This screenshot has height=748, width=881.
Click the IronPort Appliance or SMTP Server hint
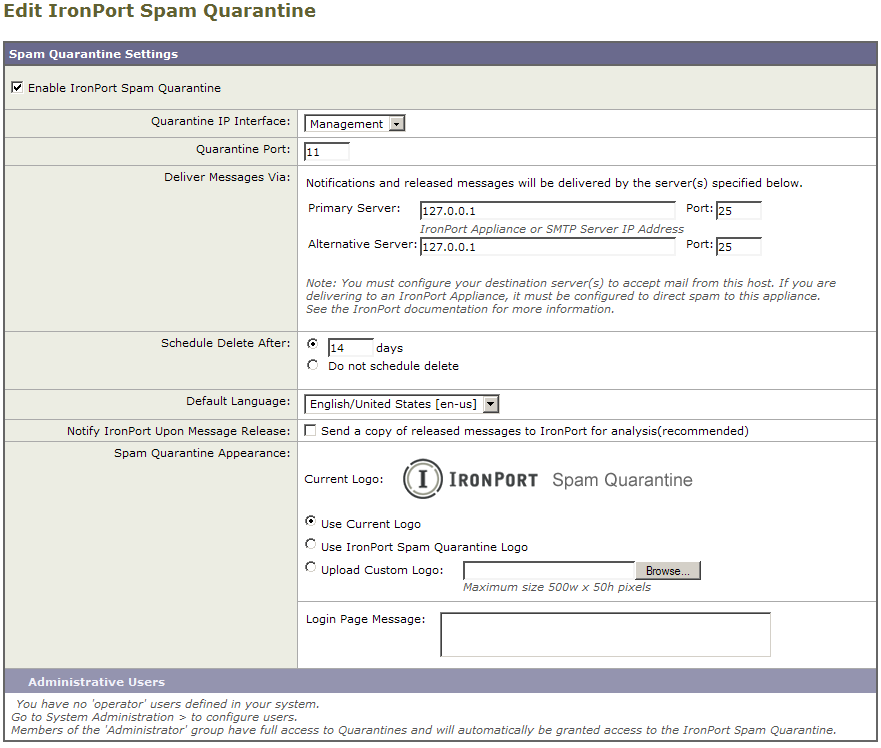pyautogui.click(x=552, y=229)
